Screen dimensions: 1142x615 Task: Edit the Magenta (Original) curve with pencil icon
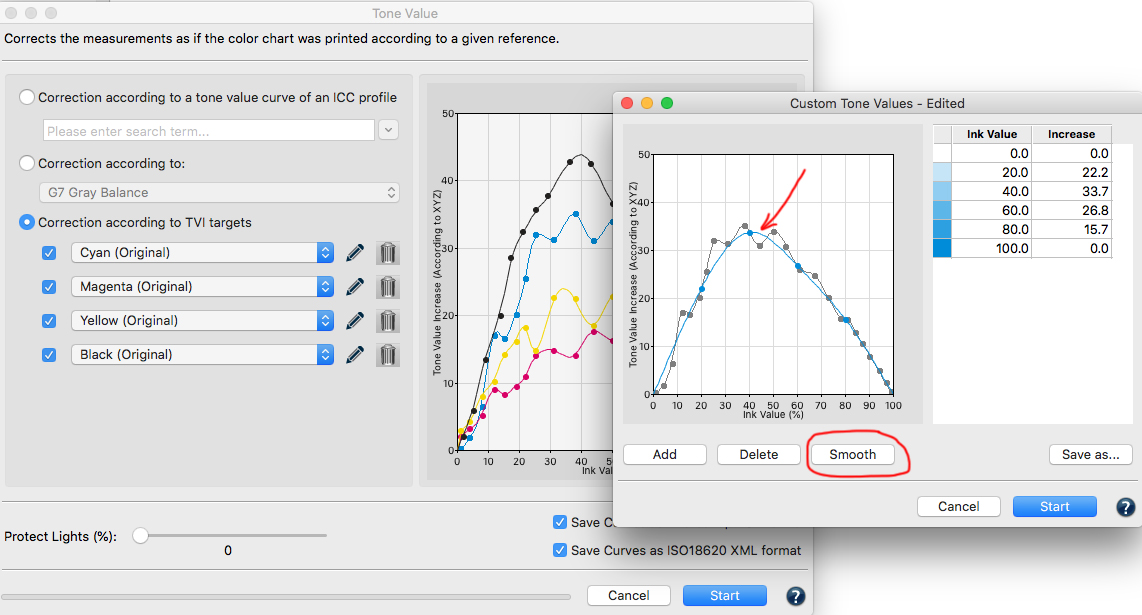355,286
